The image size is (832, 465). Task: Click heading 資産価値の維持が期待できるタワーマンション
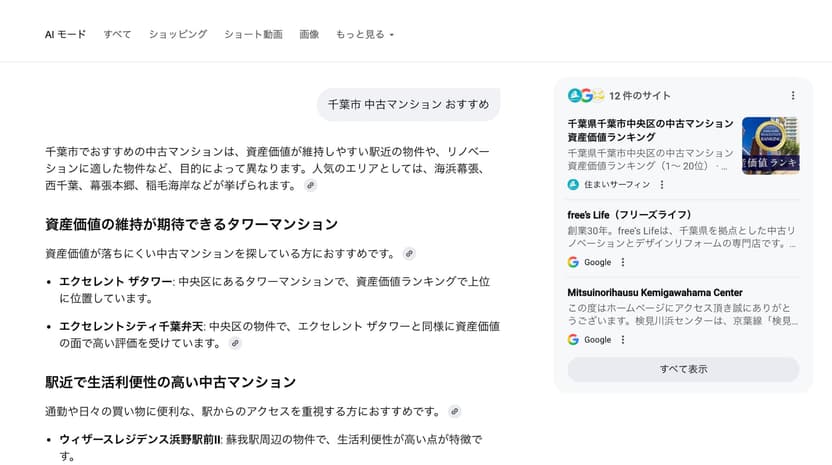click(192, 224)
